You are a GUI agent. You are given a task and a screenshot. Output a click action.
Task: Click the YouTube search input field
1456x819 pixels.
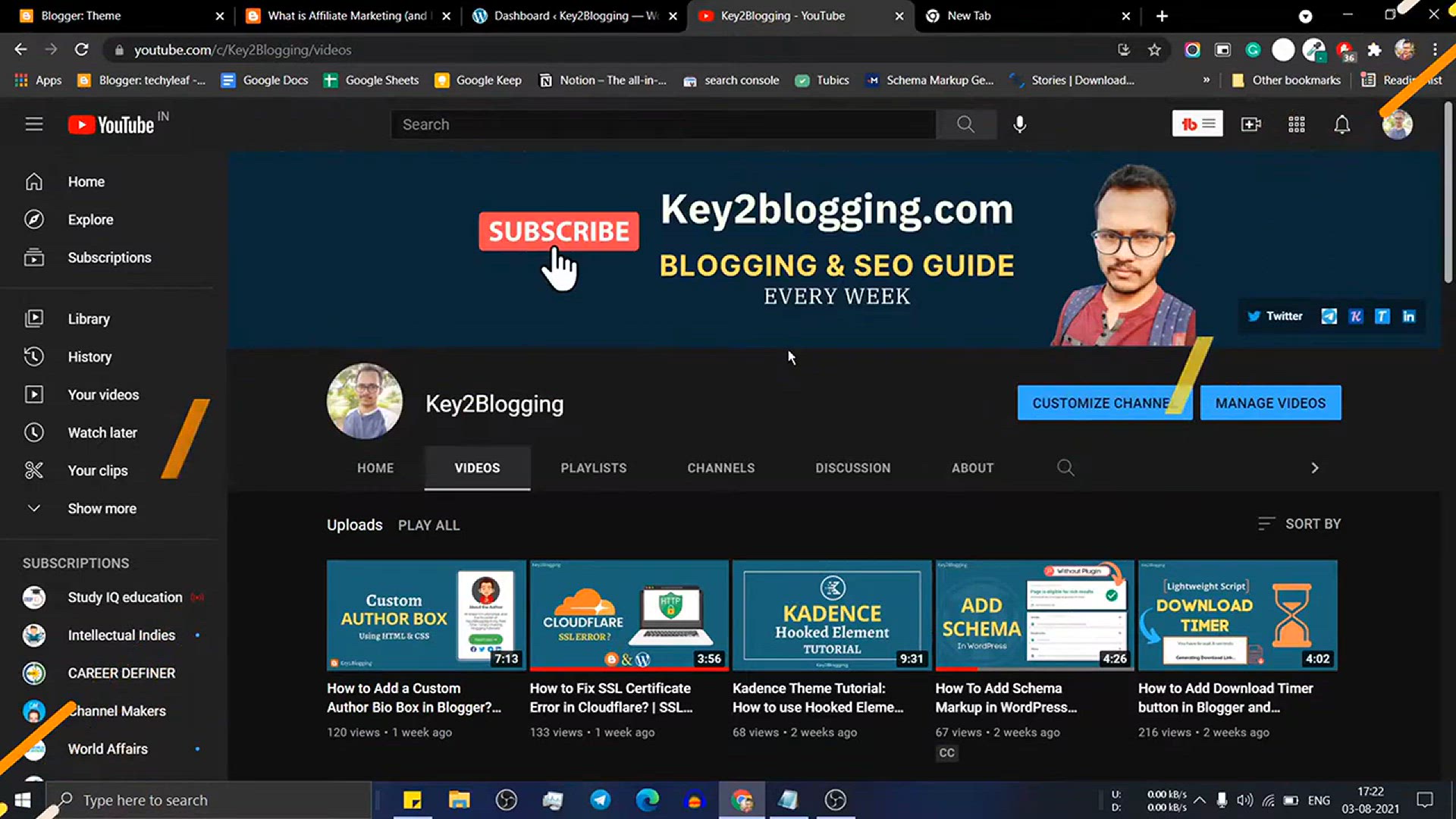664,124
